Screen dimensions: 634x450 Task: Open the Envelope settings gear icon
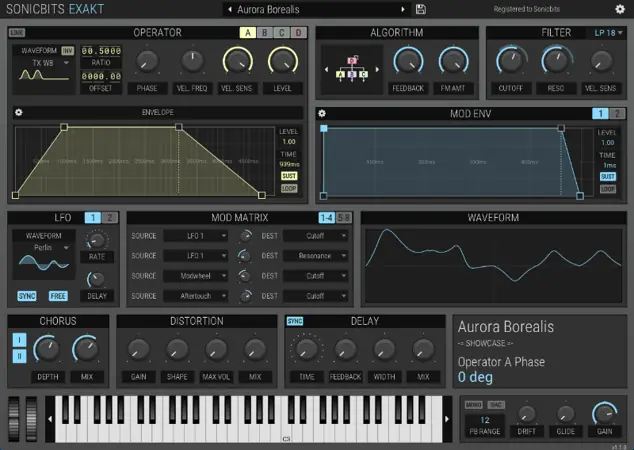click(x=18, y=112)
